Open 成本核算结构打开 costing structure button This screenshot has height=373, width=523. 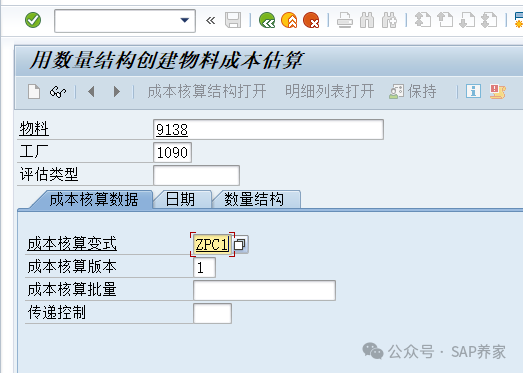coord(207,91)
